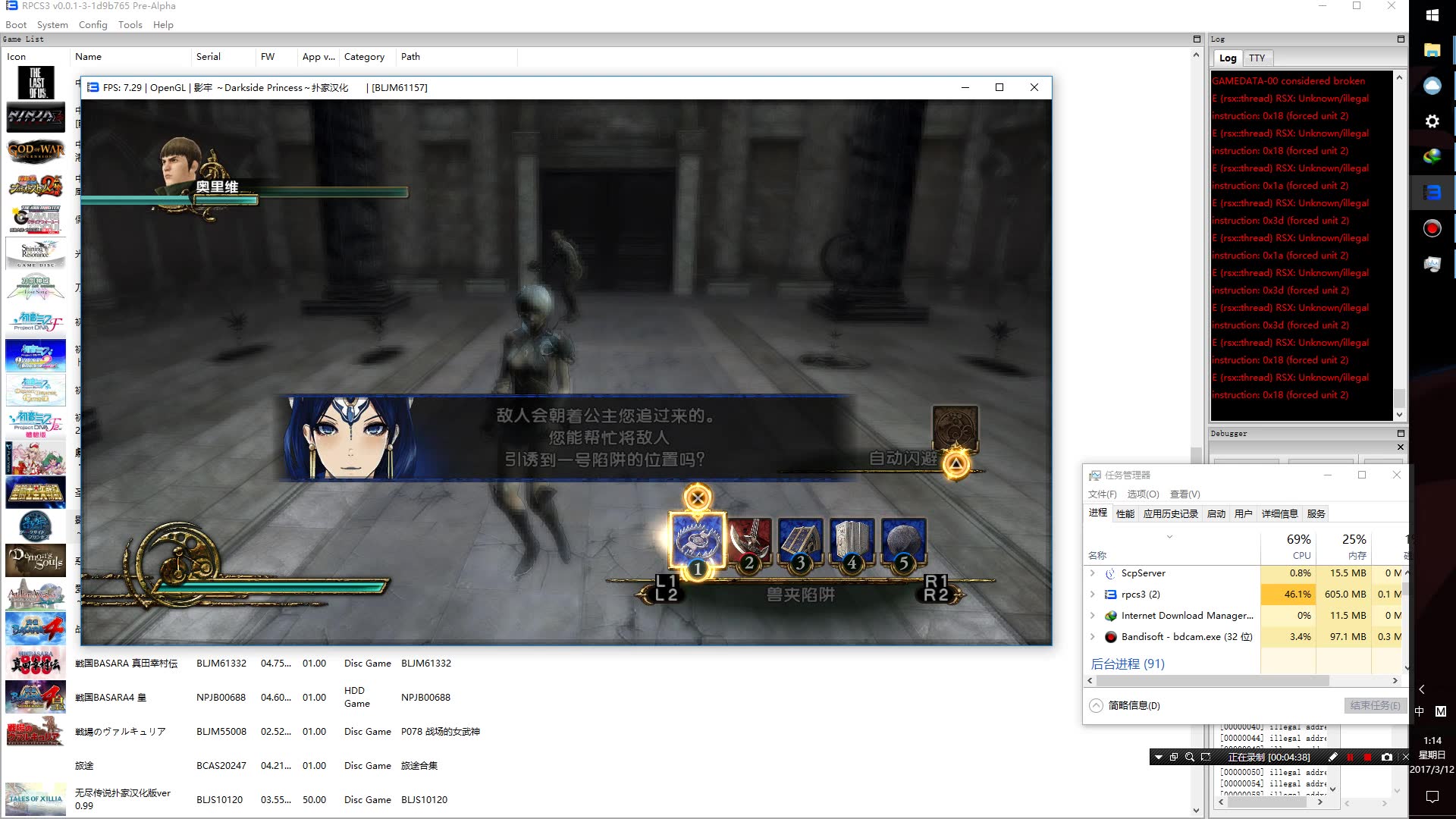Open the Windows Start button
The image size is (1456, 819).
(x=1432, y=15)
